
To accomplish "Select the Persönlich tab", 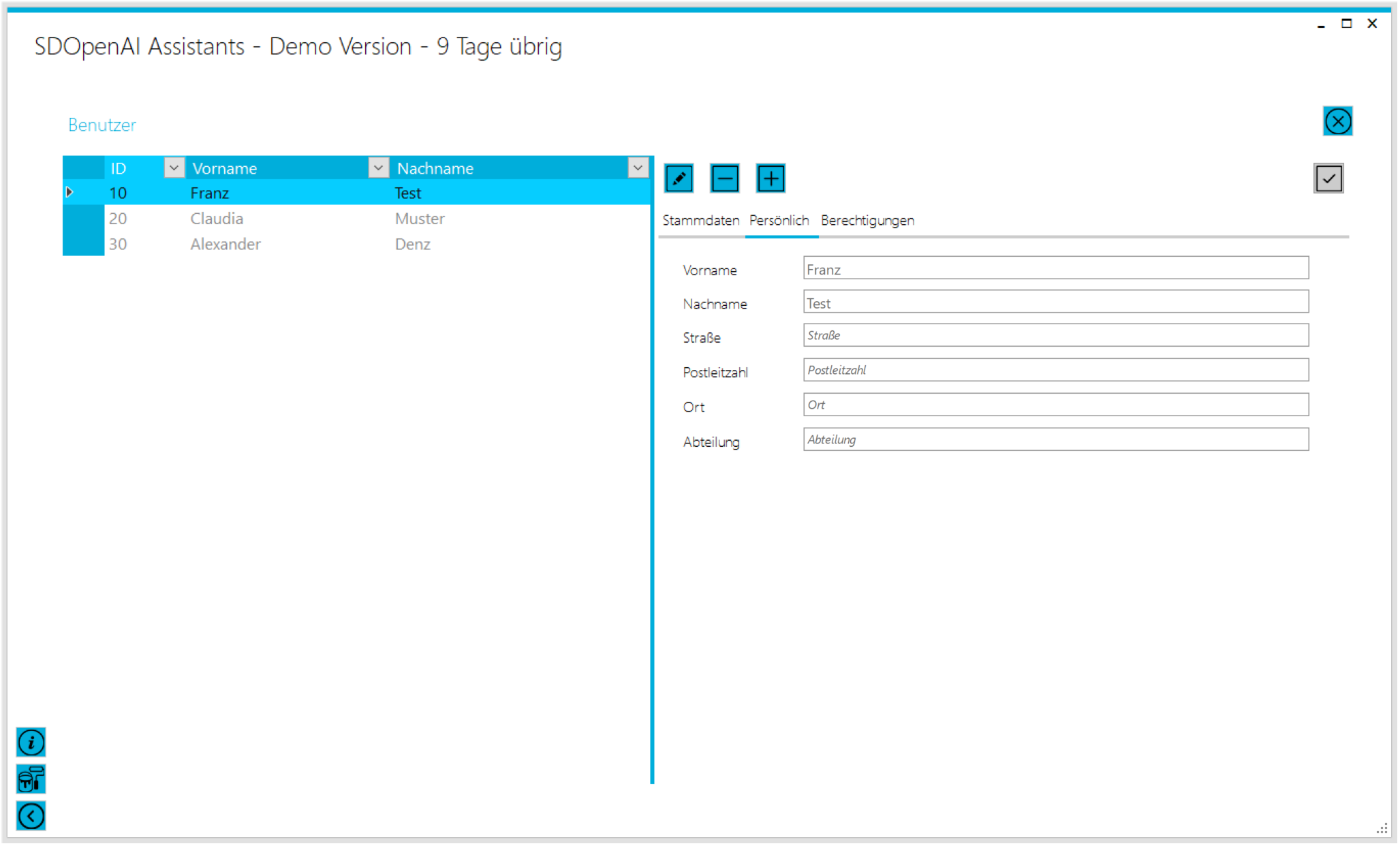I will click(x=779, y=221).
